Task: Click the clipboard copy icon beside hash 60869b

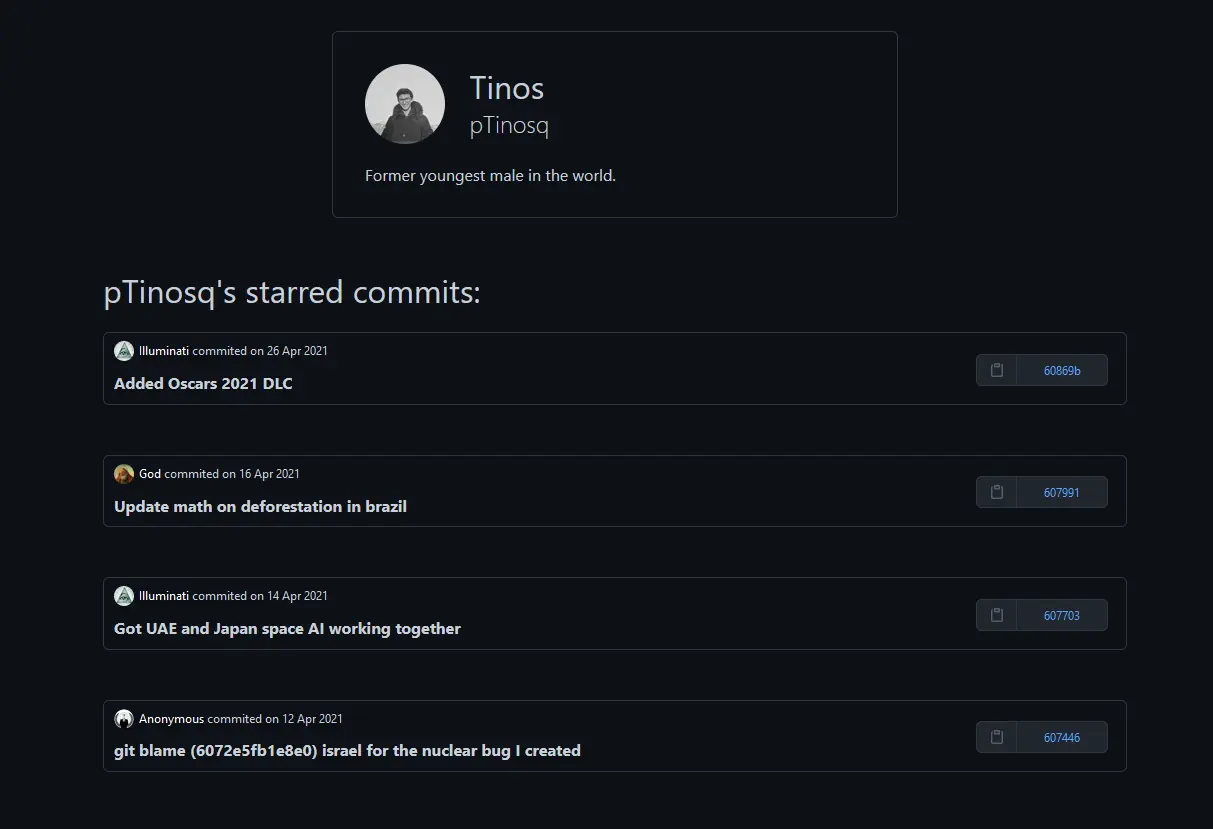Action: click(x=996, y=370)
